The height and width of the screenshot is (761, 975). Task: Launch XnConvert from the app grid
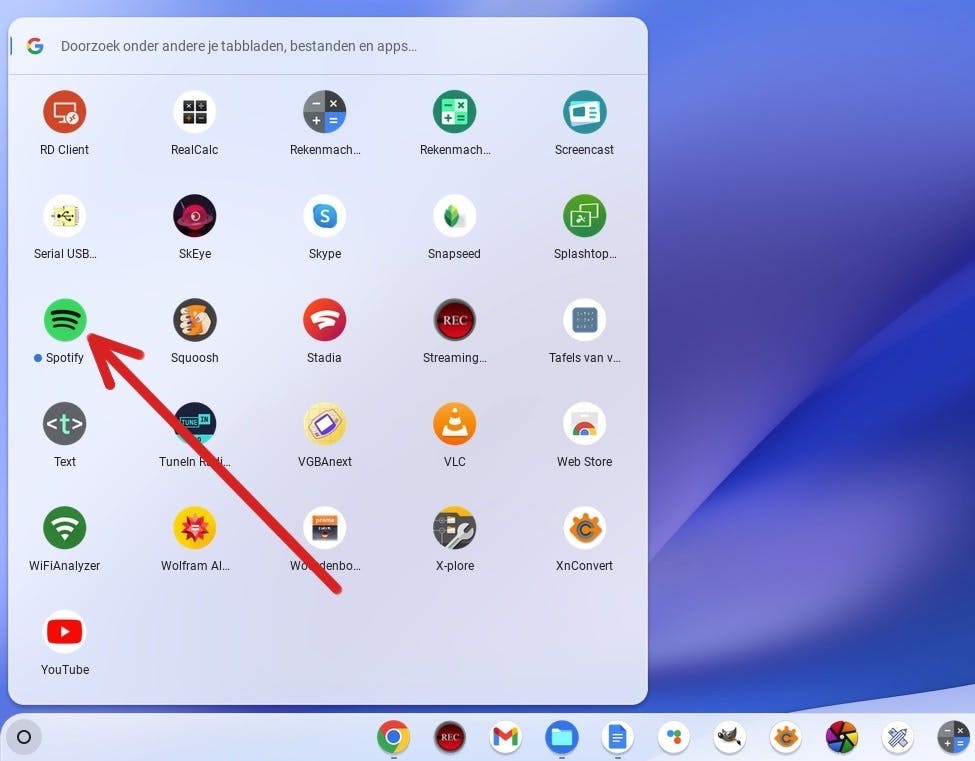coord(585,528)
